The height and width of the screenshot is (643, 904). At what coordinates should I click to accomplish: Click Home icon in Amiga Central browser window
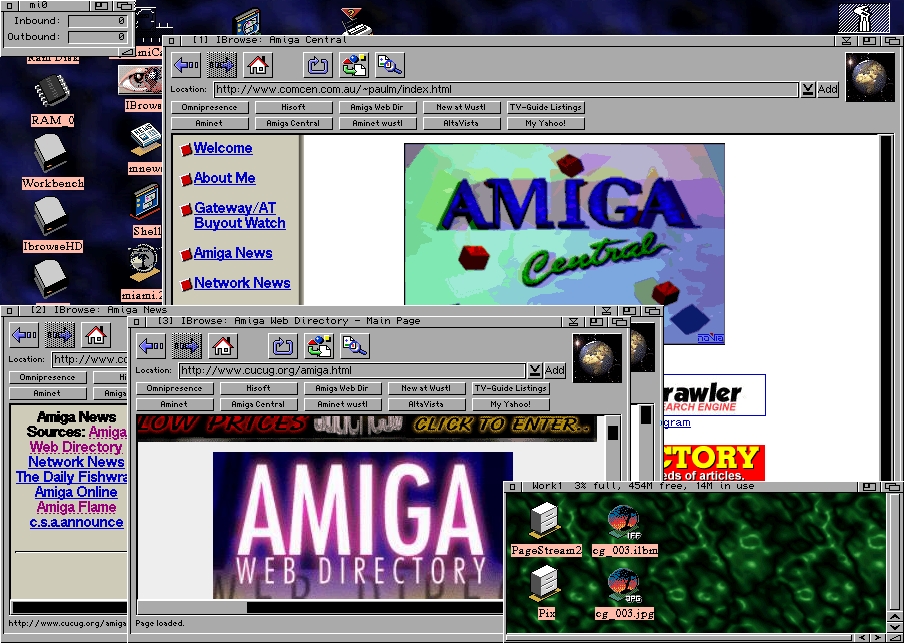point(258,66)
